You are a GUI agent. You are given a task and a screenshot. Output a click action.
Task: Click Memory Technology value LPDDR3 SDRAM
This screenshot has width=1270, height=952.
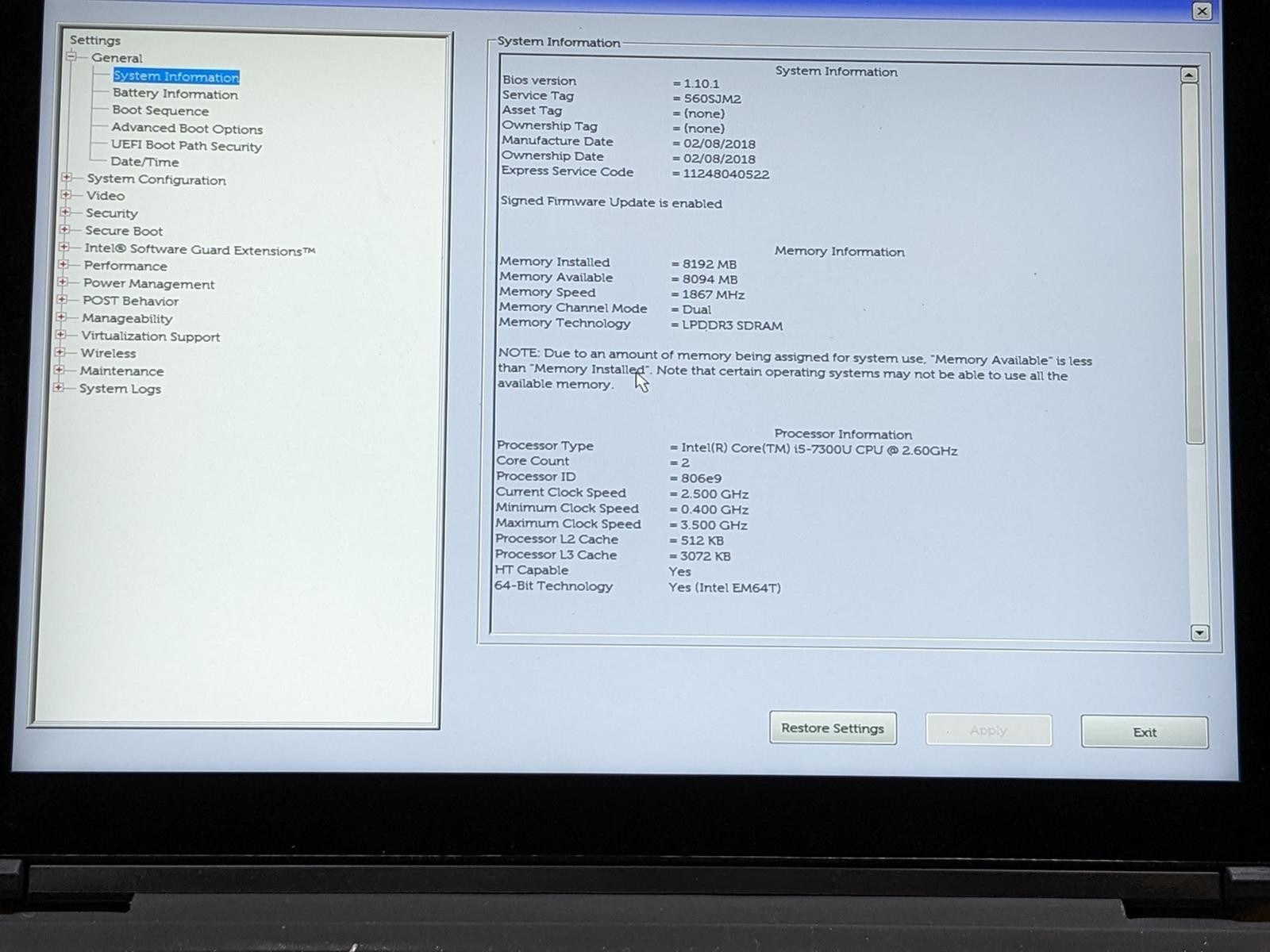732,325
